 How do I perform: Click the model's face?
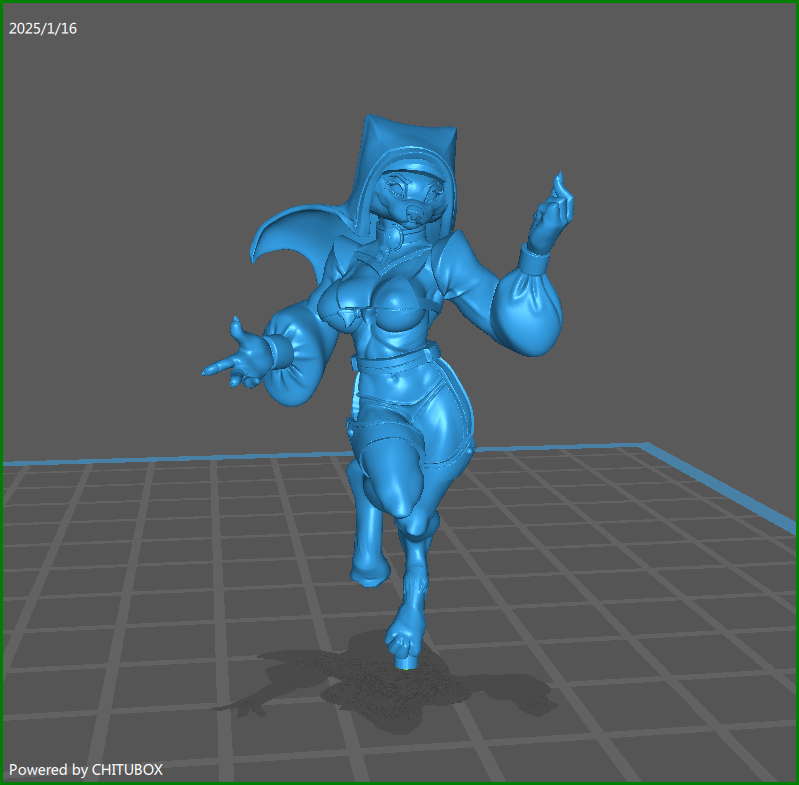[414, 198]
